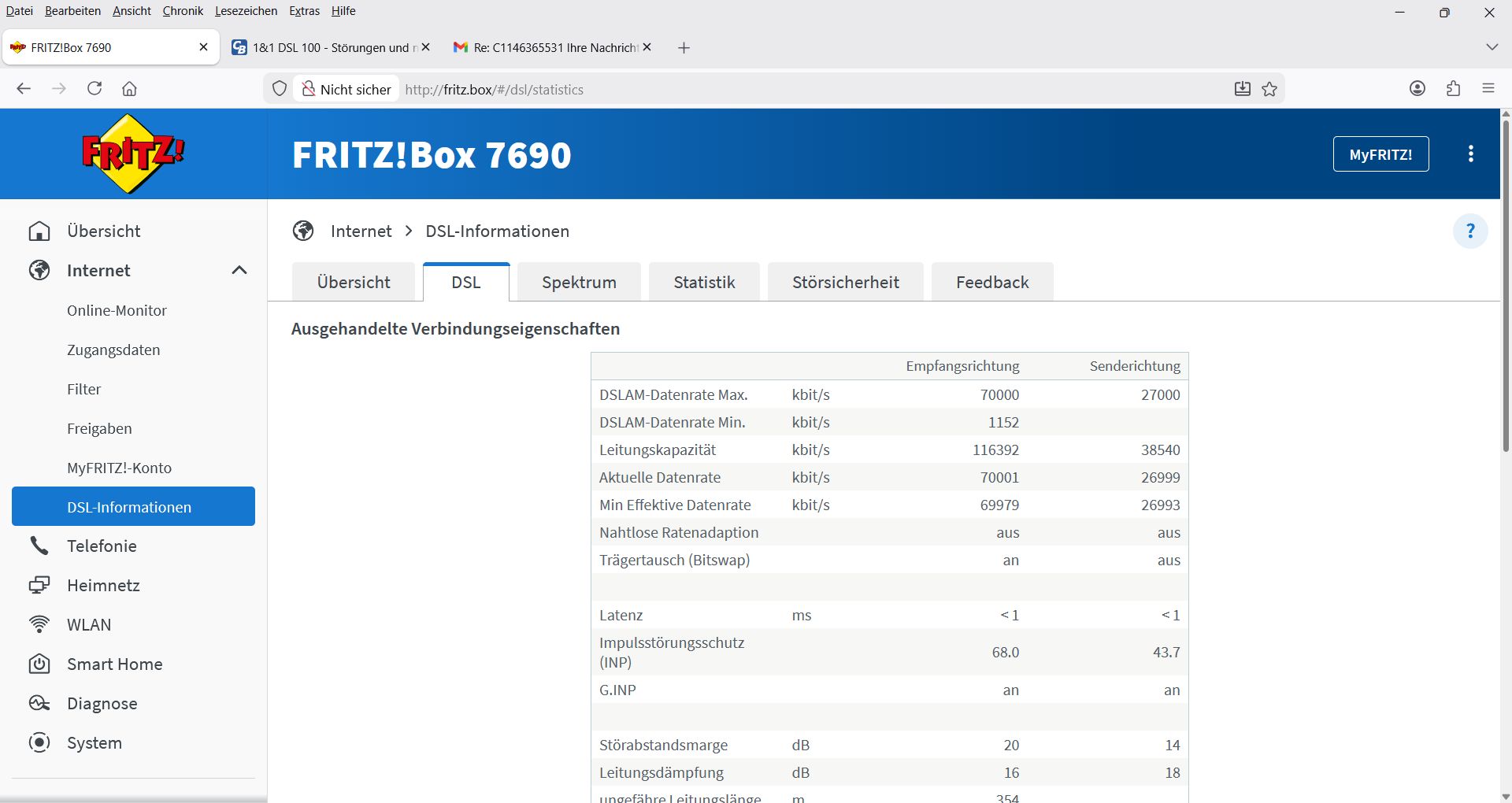Open the help question mark icon
The height and width of the screenshot is (803, 1512).
pos(1470,231)
